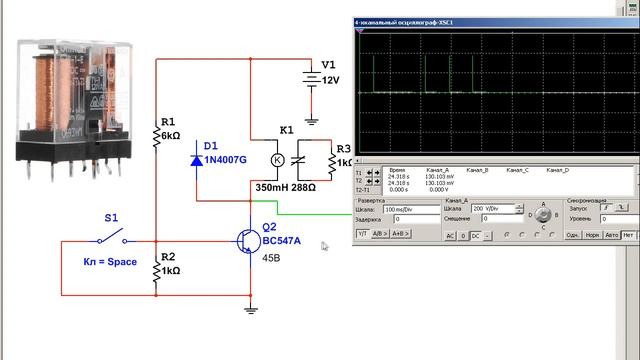Move cursor T2 left with its arrow
The image size is (640, 360).
pos(369,181)
